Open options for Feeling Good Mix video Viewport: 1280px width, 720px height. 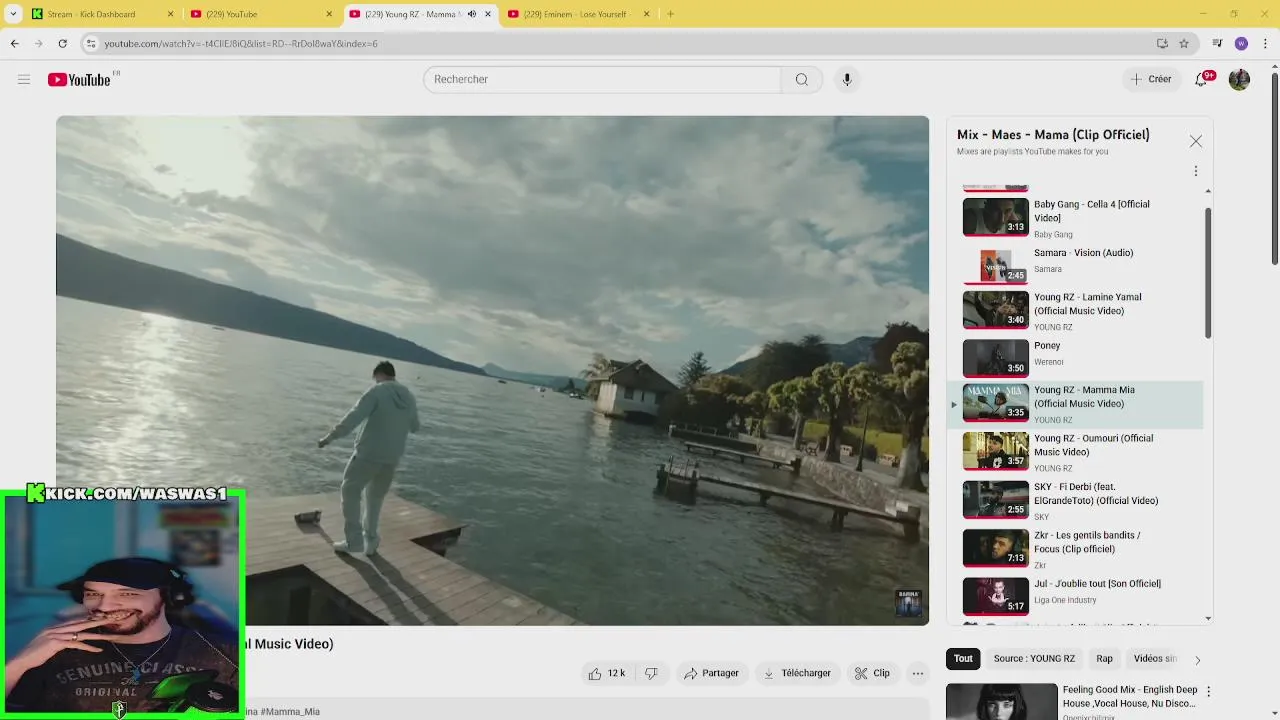[x=1208, y=691]
